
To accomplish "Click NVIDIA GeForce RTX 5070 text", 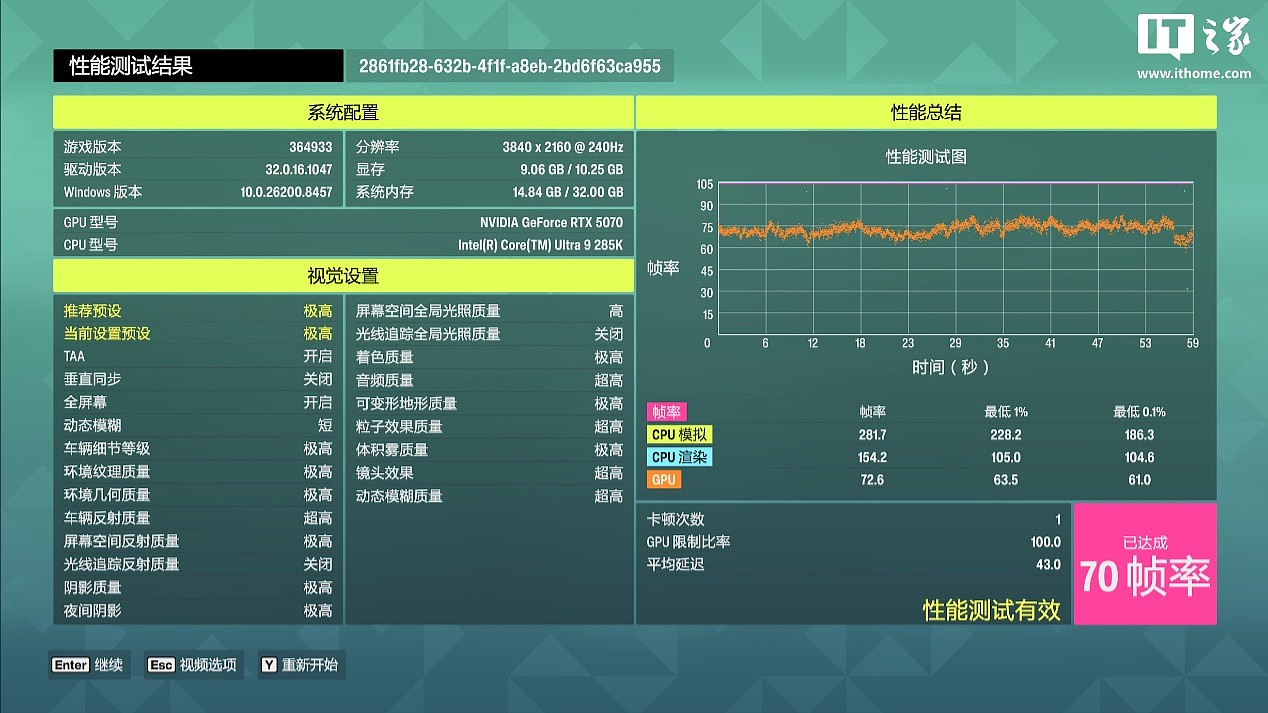I will coord(551,222).
